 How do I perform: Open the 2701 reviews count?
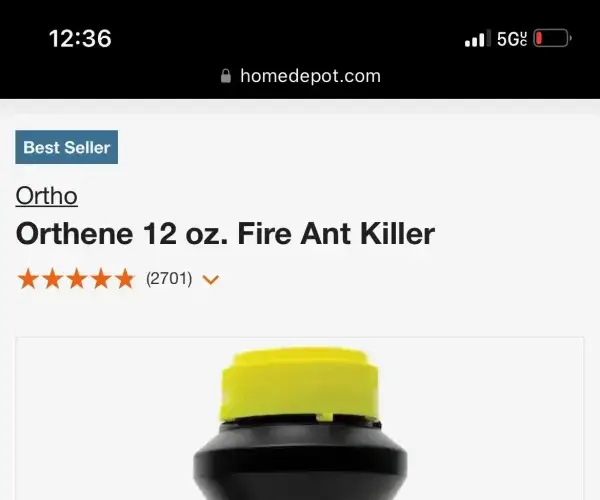coord(169,279)
